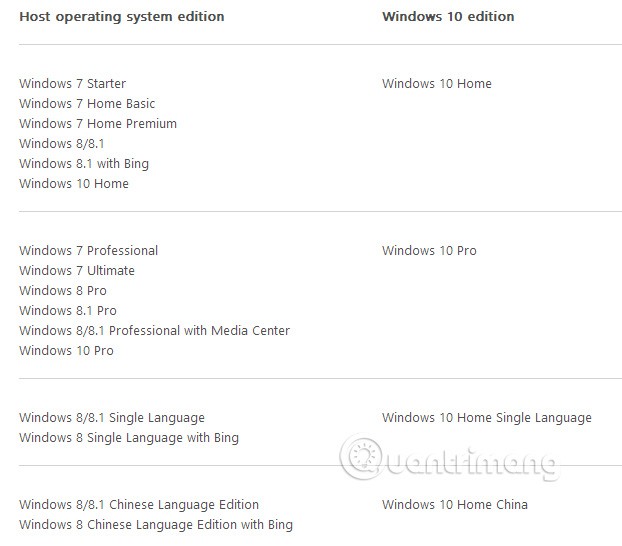Click Professional with Media Center entry
This screenshot has width=622, height=546.
[x=154, y=331]
